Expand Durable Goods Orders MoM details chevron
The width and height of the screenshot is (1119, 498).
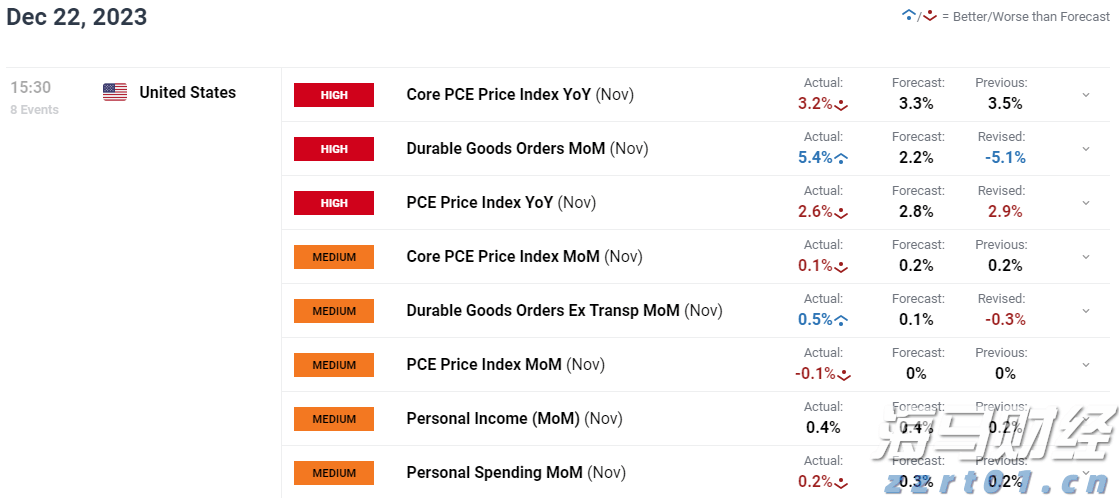click(1085, 149)
